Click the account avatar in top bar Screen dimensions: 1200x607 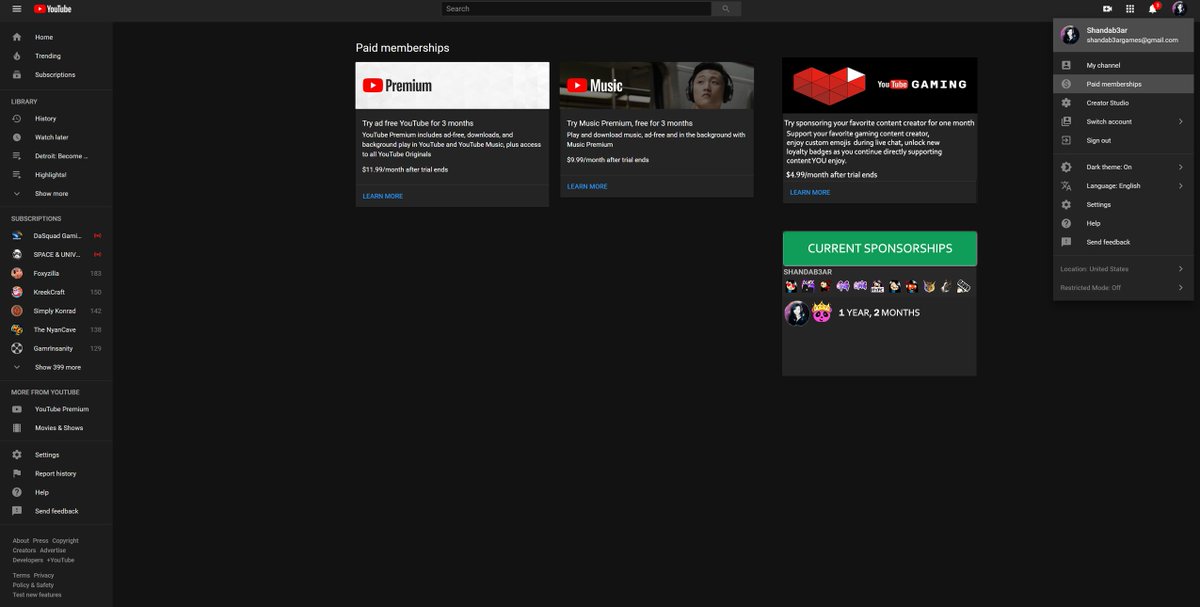pos(1179,9)
